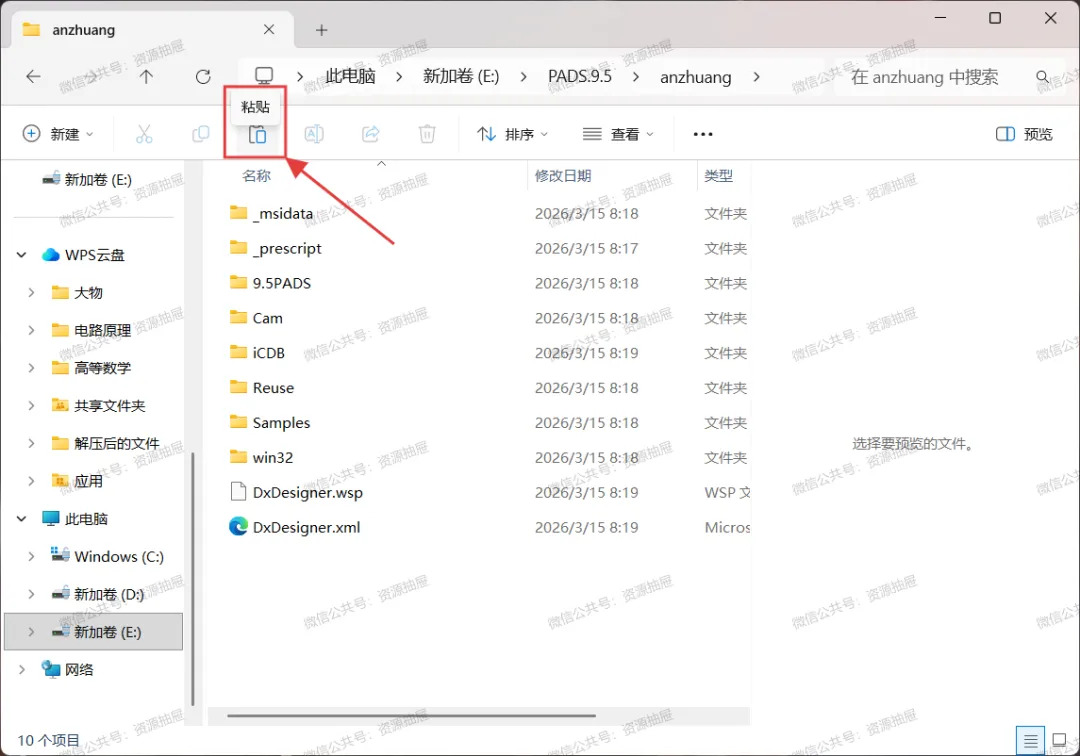Click the WPS云盘 cloud icon
The height and width of the screenshot is (756, 1080).
pos(50,255)
